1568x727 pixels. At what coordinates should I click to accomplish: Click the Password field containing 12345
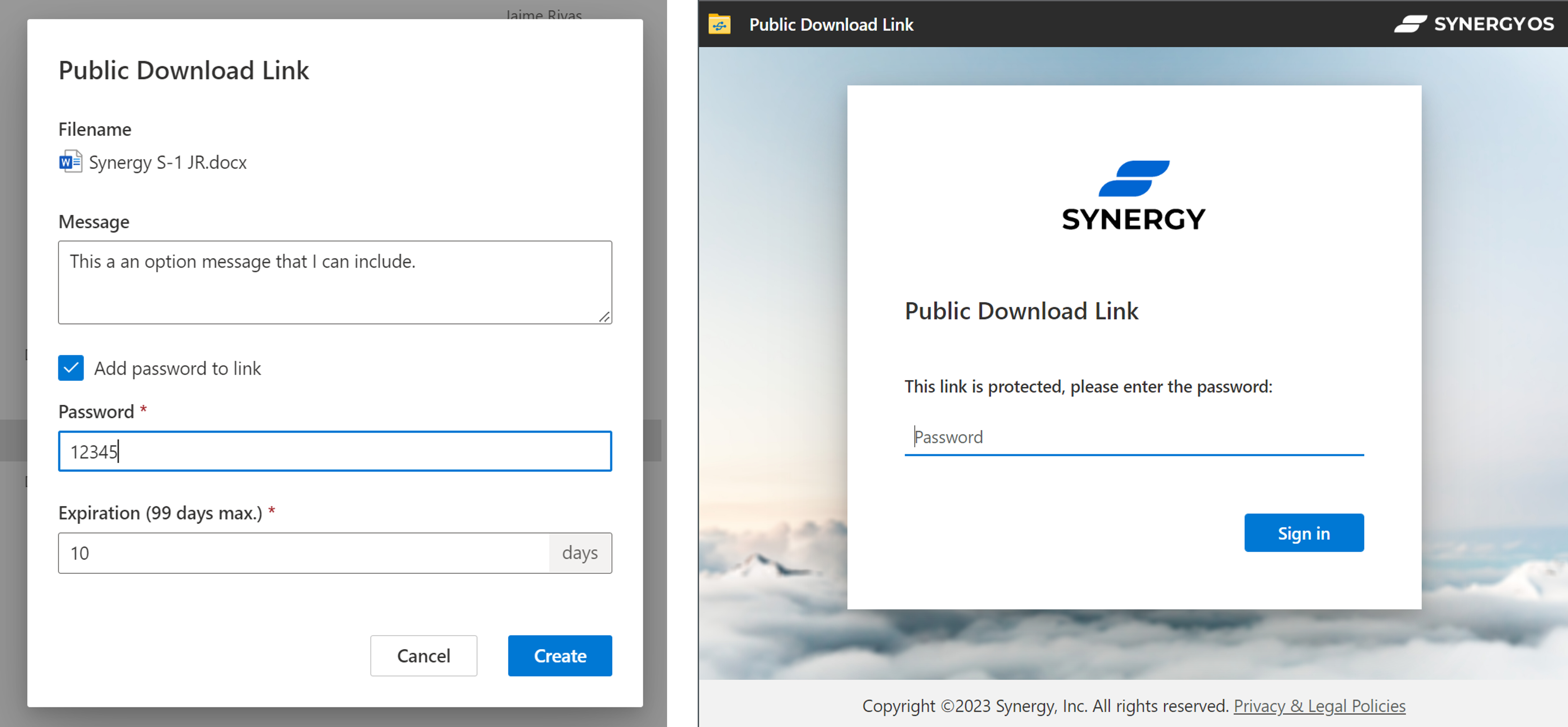(x=335, y=451)
